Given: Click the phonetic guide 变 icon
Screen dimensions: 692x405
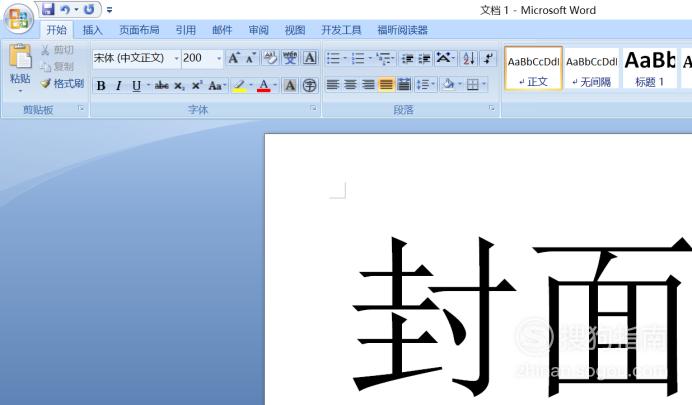Looking at the screenshot, I should coord(290,58).
